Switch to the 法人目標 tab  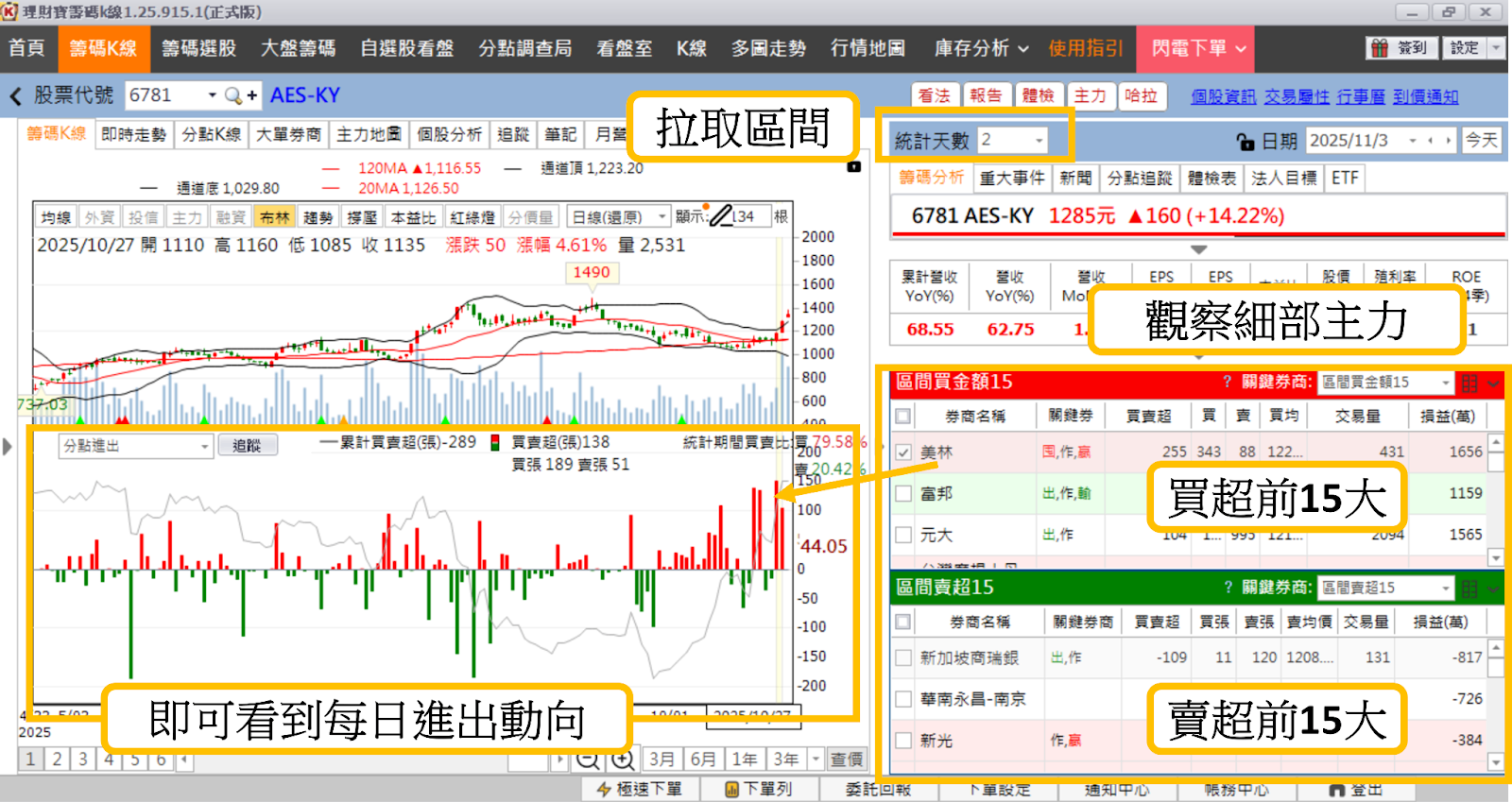point(1283,179)
